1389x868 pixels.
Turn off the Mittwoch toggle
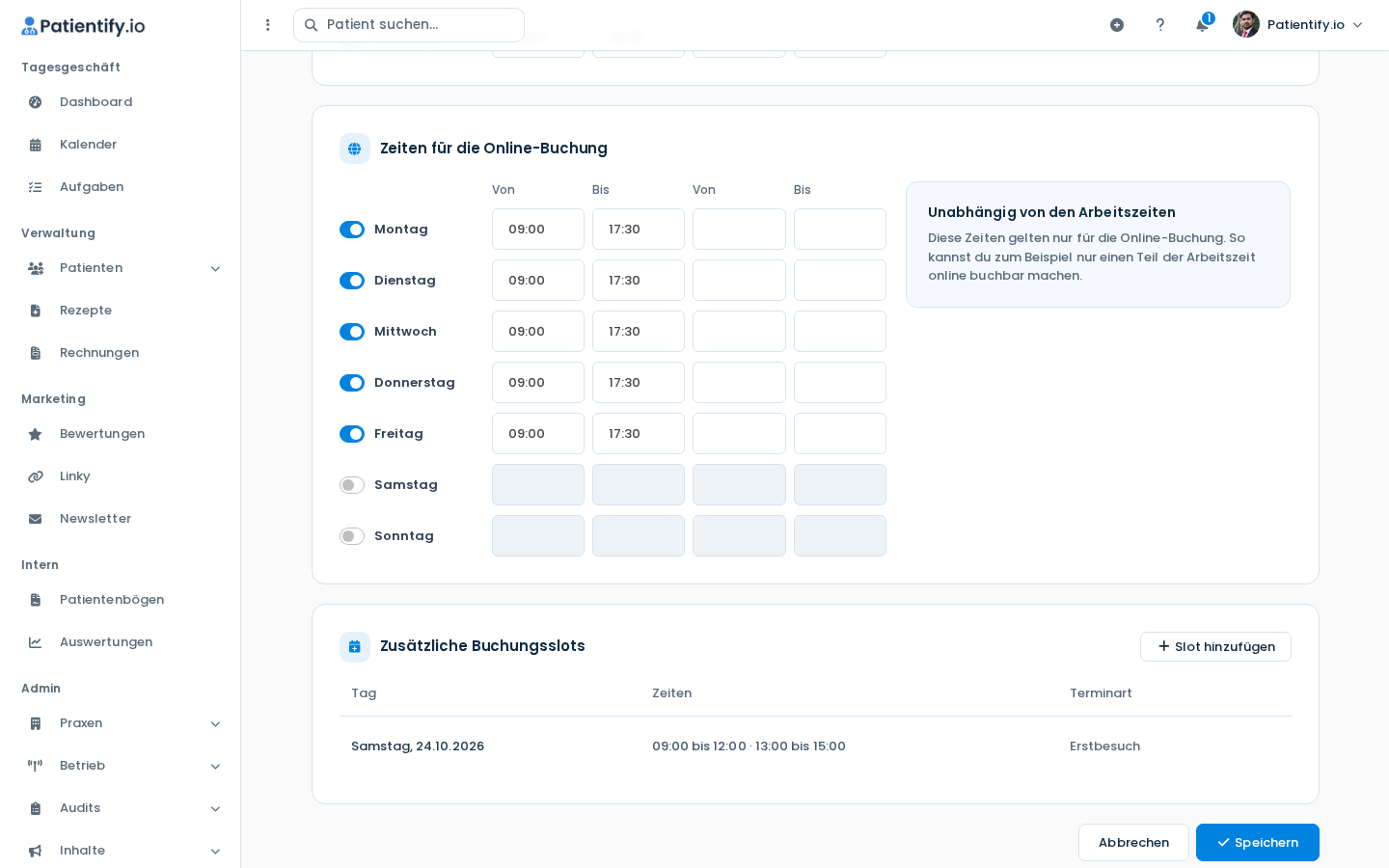click(352, 332)
